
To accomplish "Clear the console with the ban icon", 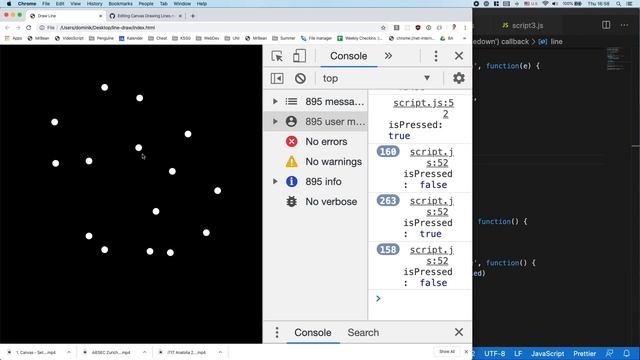I will point(300,78).
